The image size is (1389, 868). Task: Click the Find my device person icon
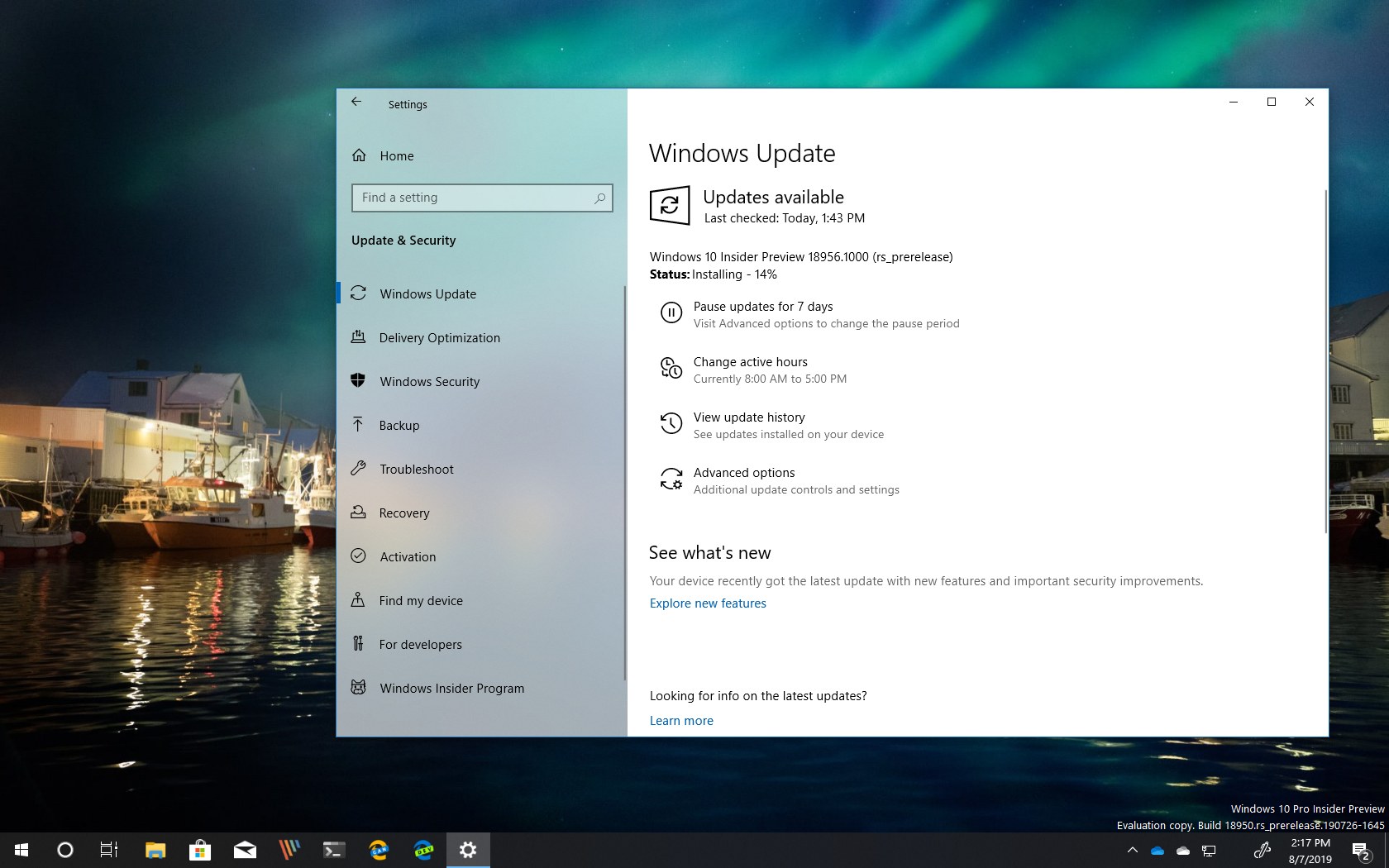358,600
